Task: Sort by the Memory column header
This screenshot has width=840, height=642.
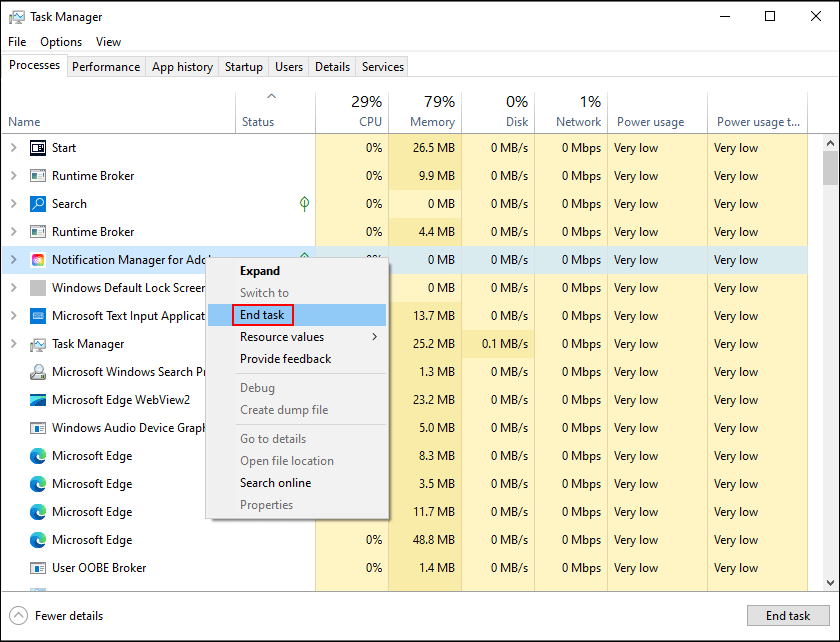Action: pyautogui.click(x=425, y=113)
